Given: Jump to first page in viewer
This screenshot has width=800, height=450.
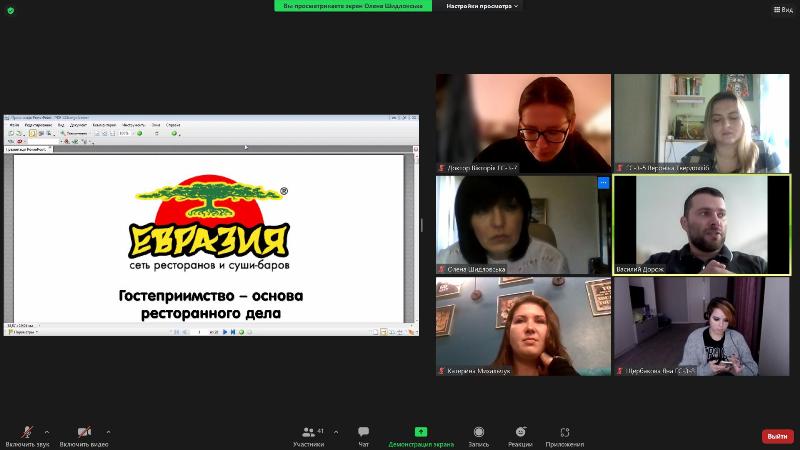Looking at the screenshot, I should 176,332.
